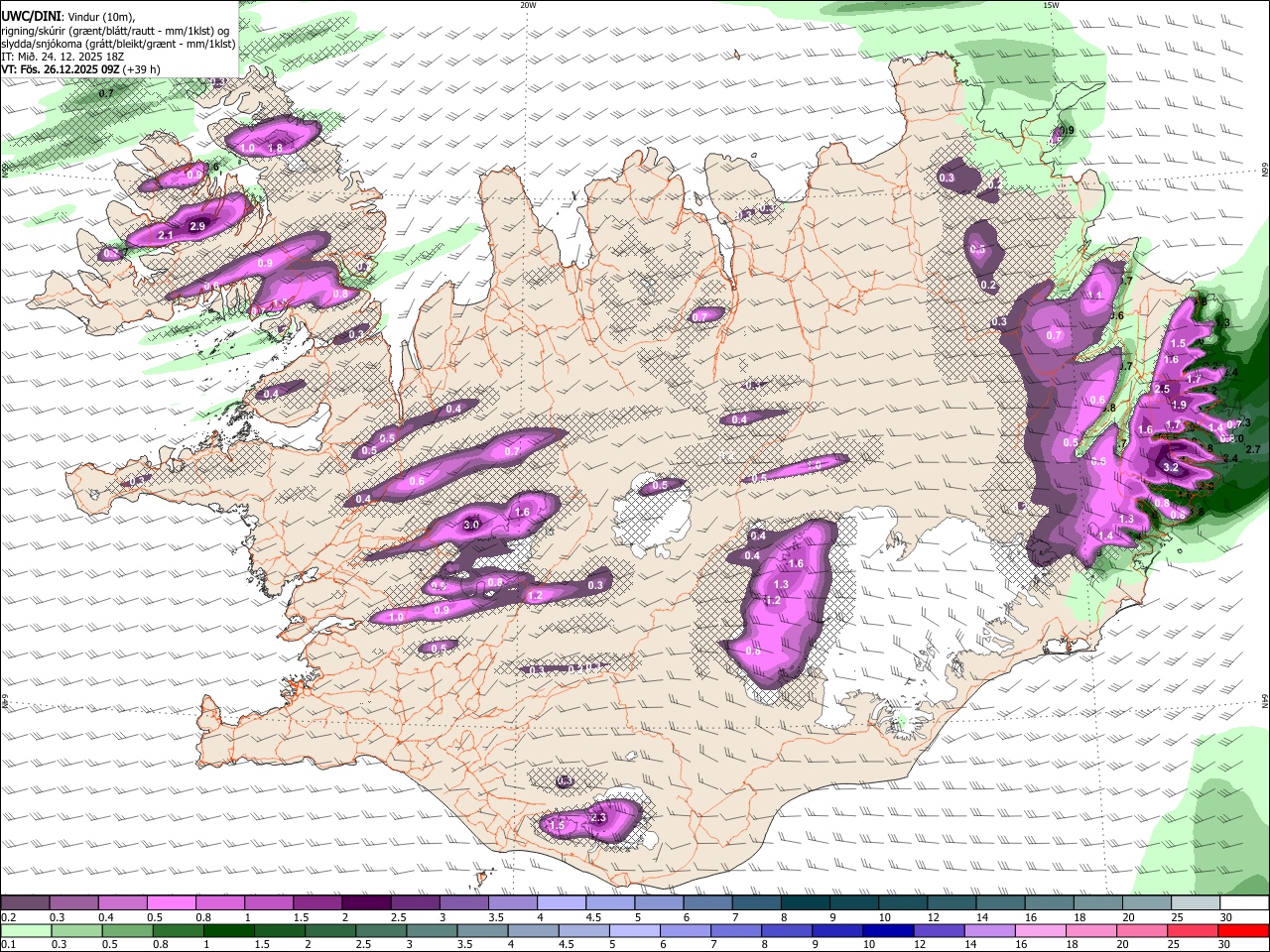The image size is (1270, 952).
Task: Click the 'VT: Fös. 26.12.2025 09Z (+39 h)' line
Action: click(x=81, y=69)
